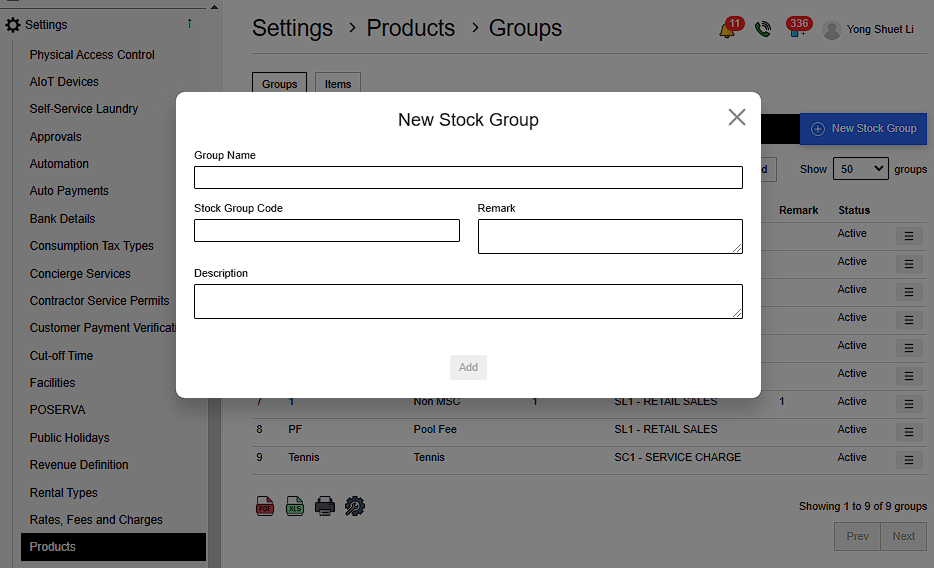
Task: Open the row menu for Tennis group
Action: tap(909, 460)
